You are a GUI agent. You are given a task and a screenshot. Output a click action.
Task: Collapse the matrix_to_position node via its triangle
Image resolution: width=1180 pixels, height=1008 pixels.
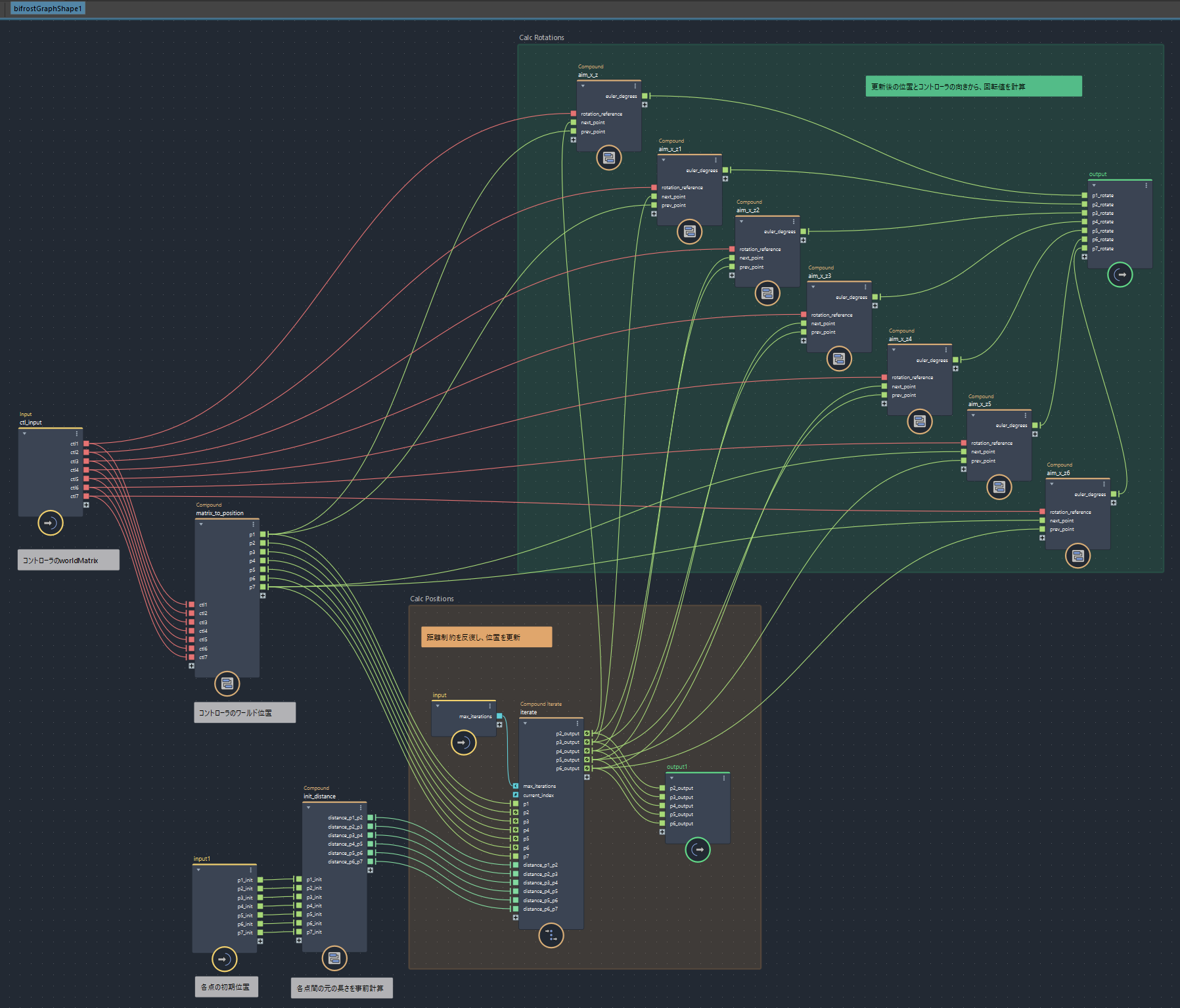click(x=201, y=524)
